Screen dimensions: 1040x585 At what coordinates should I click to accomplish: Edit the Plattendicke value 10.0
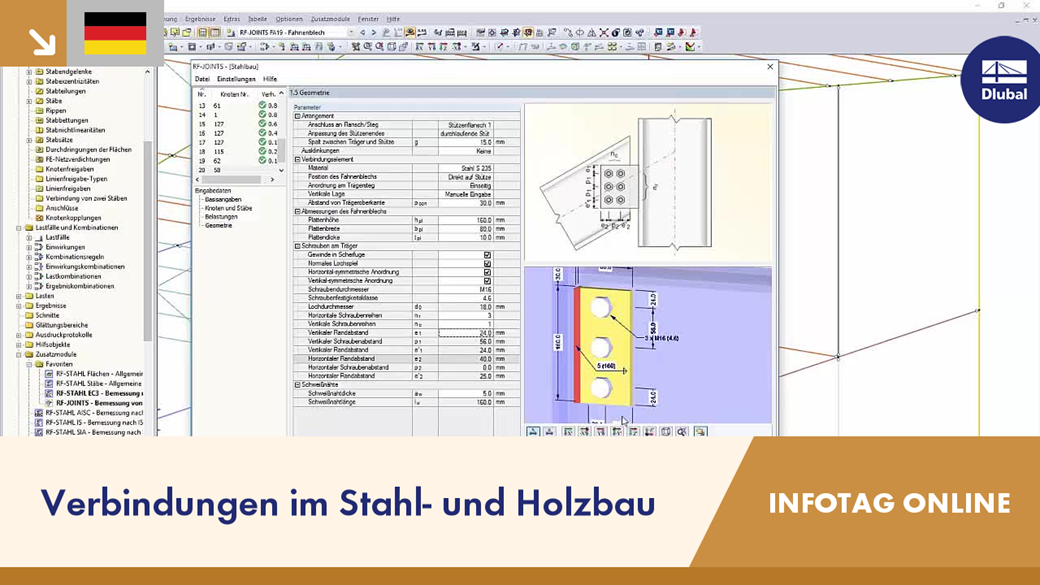pos(466,237)
